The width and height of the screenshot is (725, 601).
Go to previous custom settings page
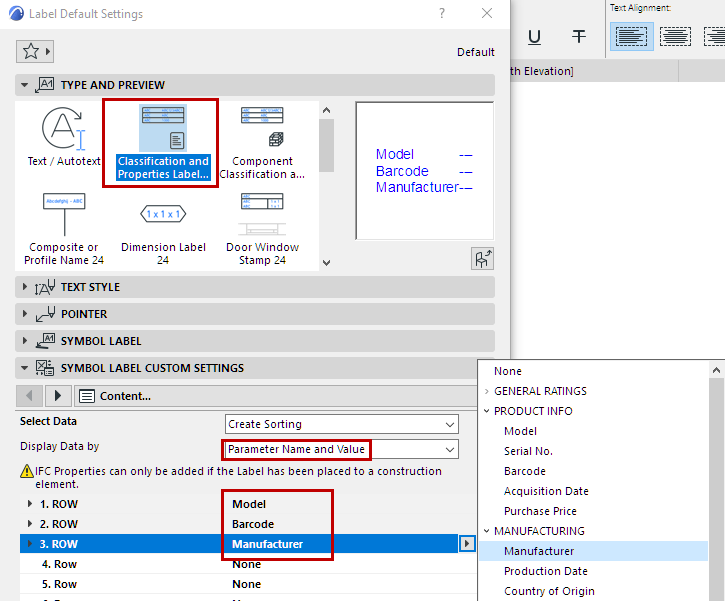click(x=29, y=396)
